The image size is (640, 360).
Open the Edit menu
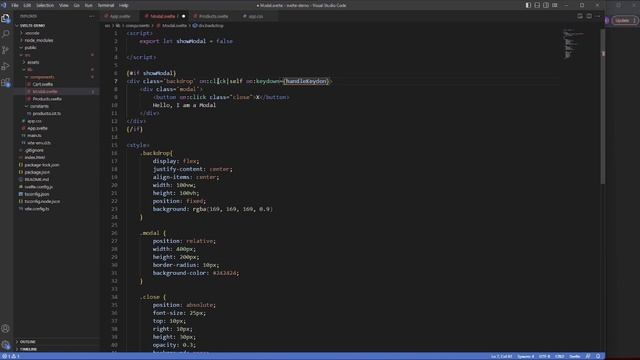click(x=27, y=5)
